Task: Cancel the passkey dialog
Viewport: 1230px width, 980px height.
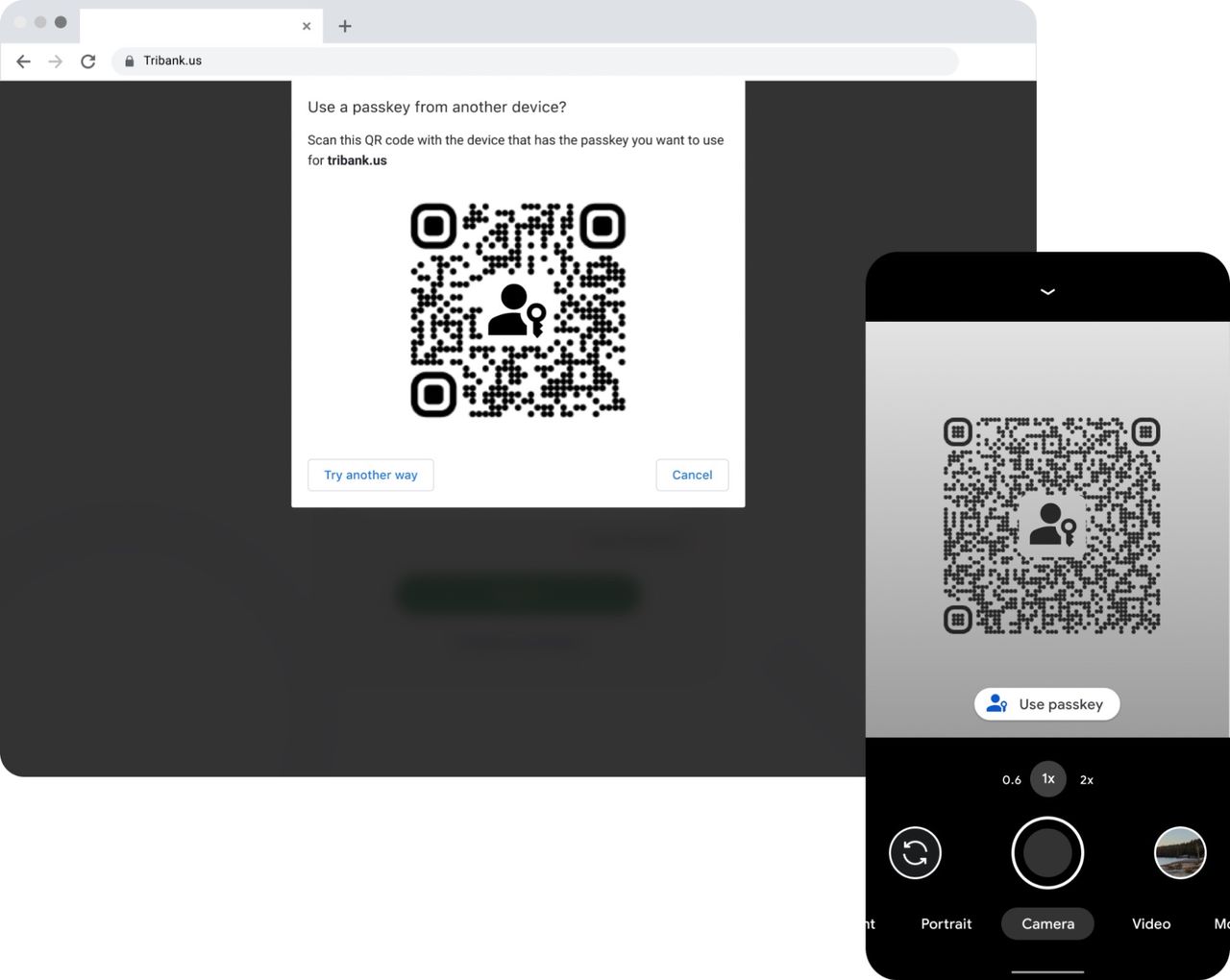Action: [x=692, y=475]
